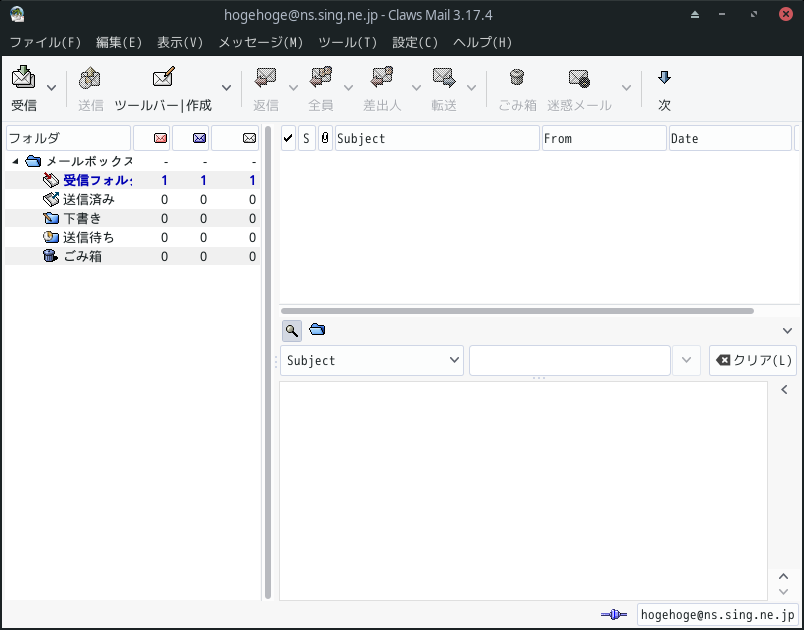Image resolution: width=804 pixels, height=630 pixels.
Task: Click the クリア(L) clear button
Action: pyautogui.click(x=753, y=360)
